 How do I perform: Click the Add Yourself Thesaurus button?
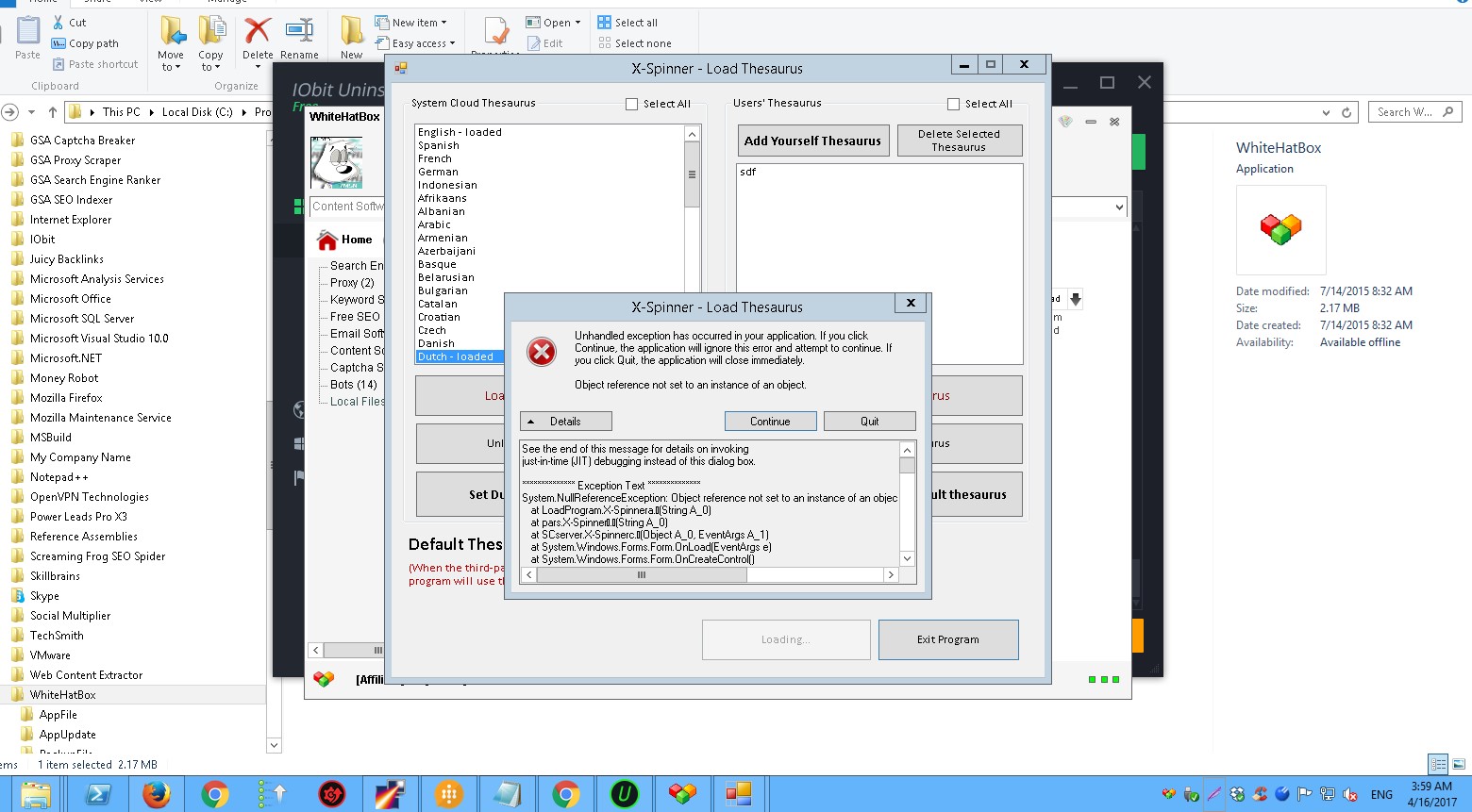point(812,141)
